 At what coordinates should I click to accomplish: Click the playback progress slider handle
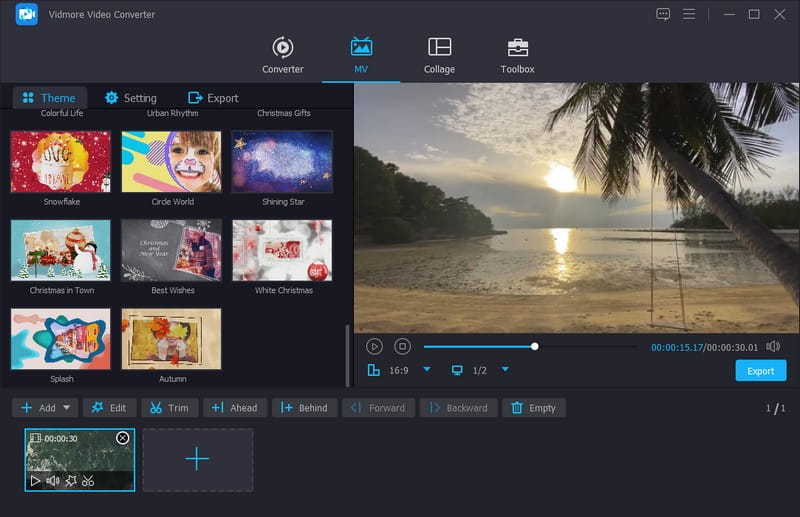pyautogui.click(x=535, y=346)
